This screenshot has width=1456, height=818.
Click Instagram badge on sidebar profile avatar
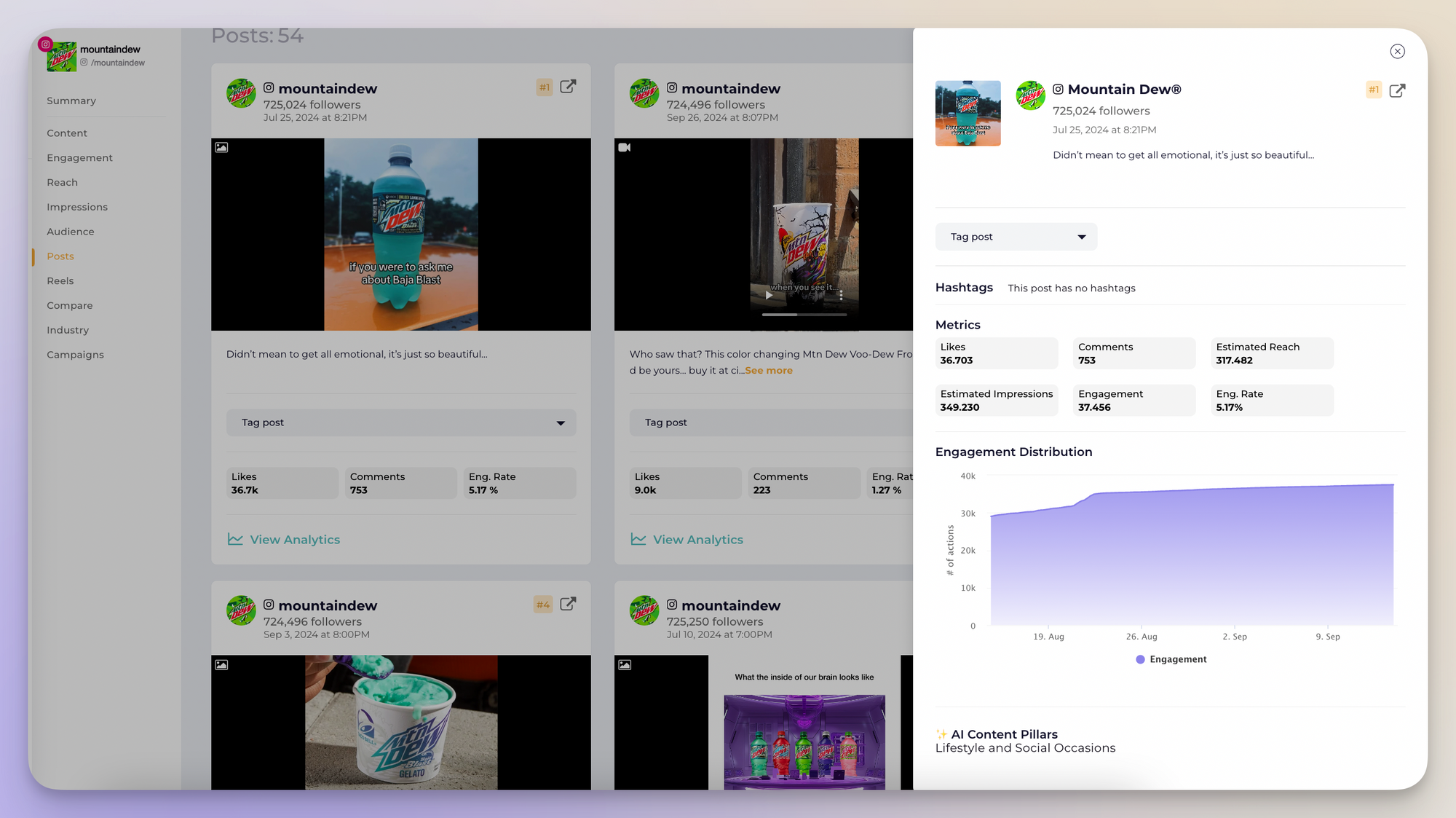(45, 44)
